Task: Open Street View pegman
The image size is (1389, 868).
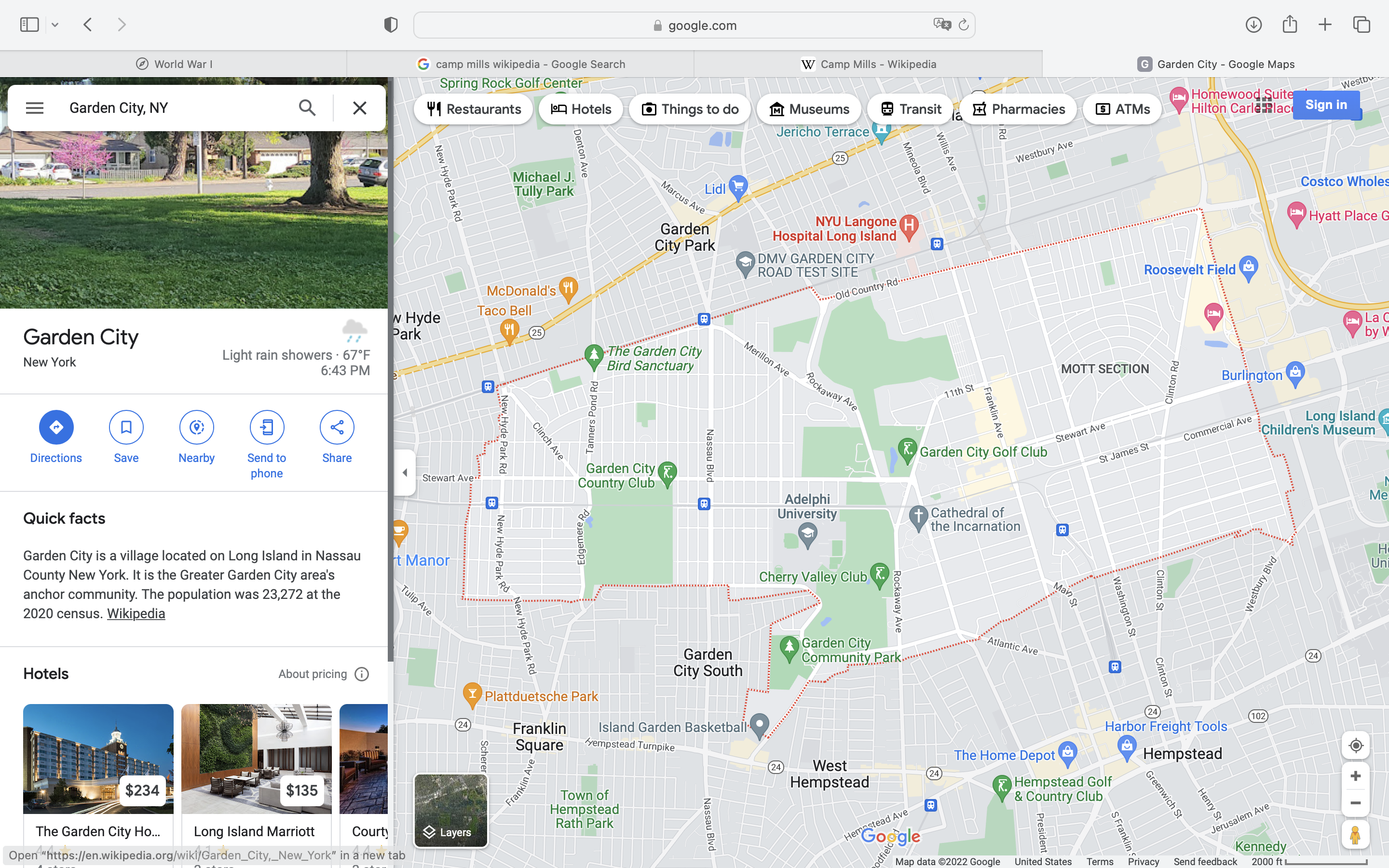Action: (1355, 835)
